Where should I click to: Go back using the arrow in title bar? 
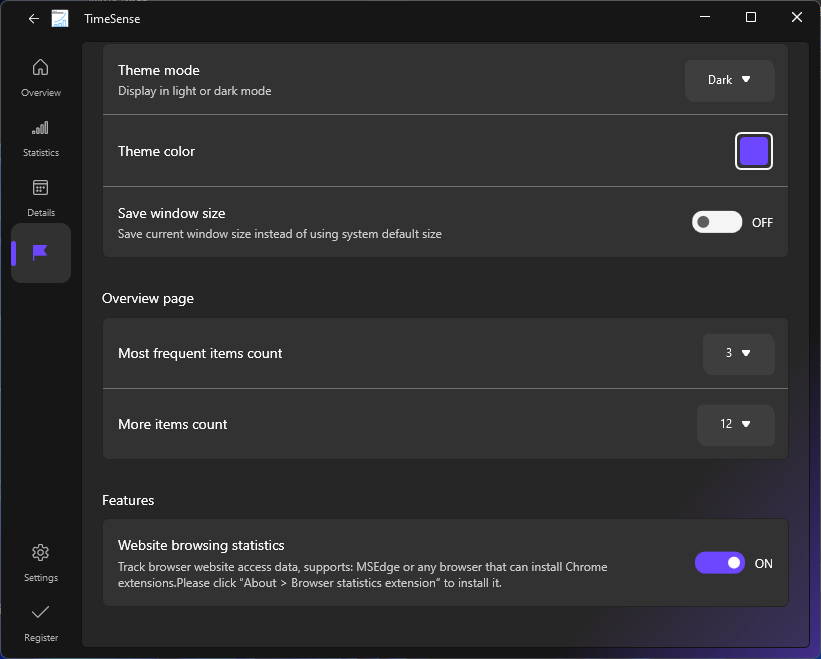point(34,19)
